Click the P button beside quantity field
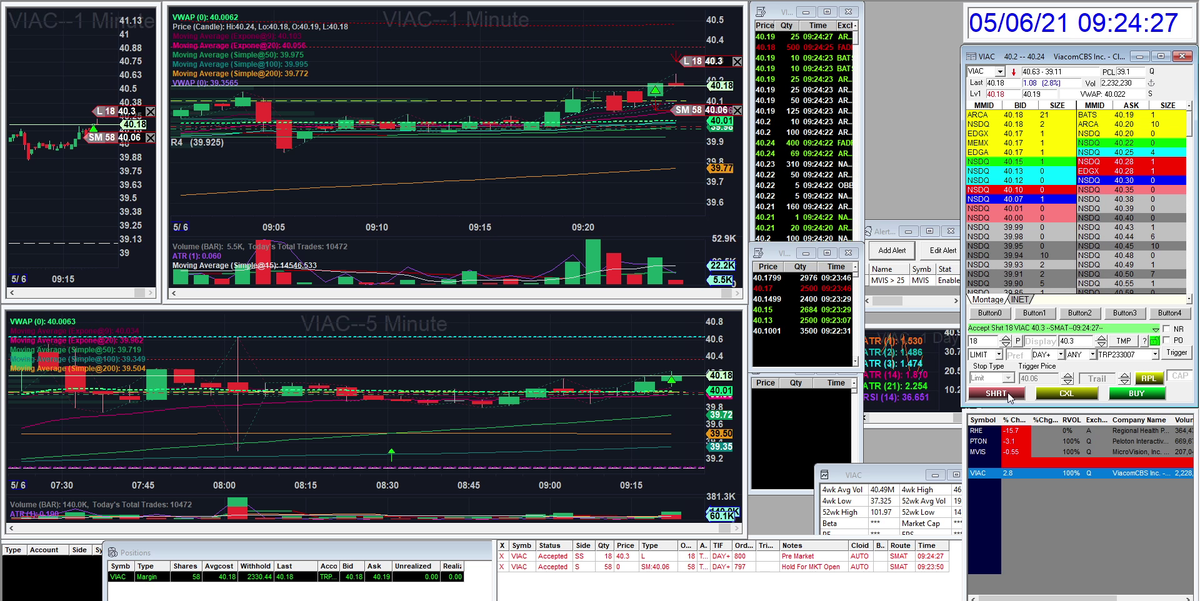Viewport: 1200px width, 601px height. tap(1018, 341)
